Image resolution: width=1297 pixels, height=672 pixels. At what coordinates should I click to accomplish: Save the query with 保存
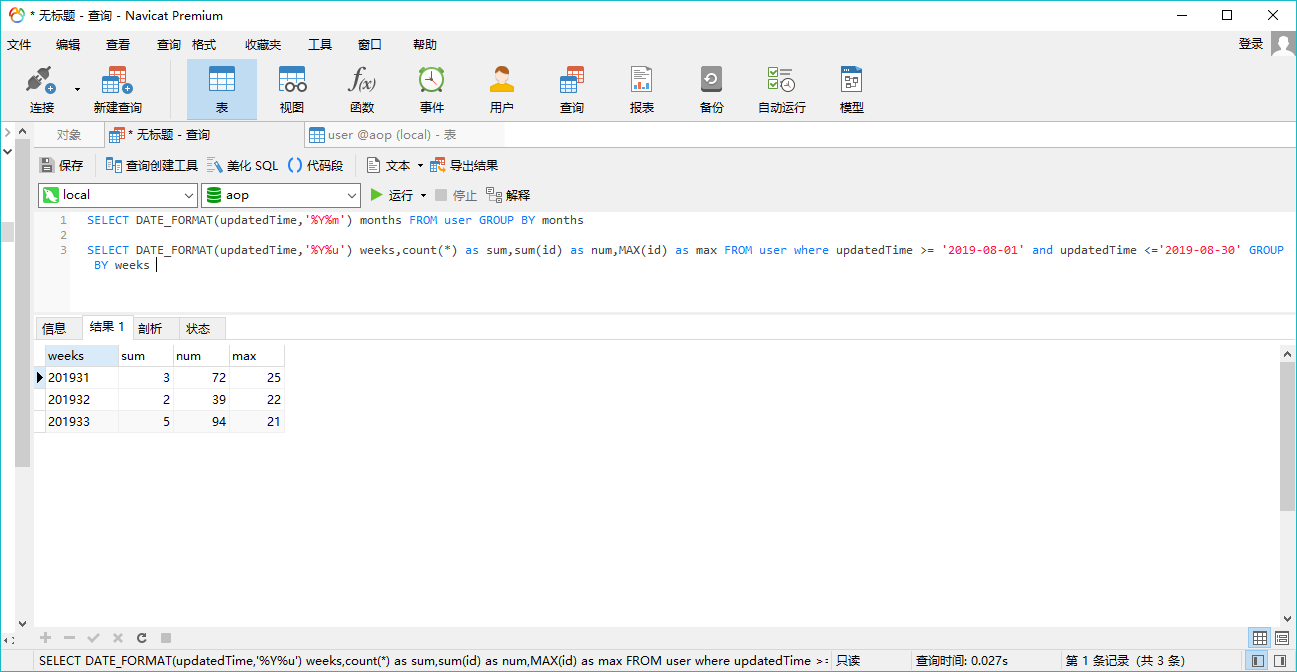61,166
